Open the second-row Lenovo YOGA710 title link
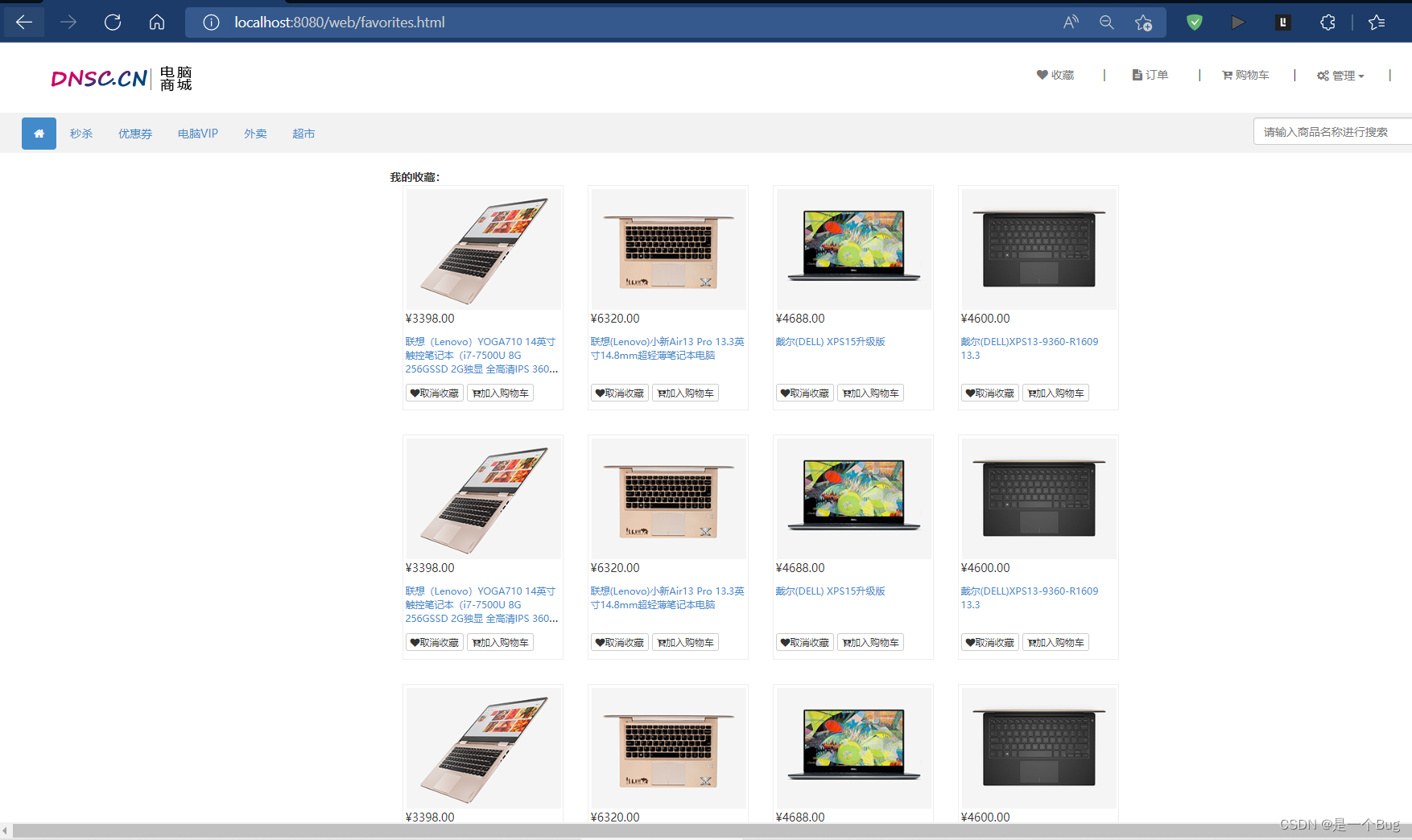The height and width of the screenshot is (840, 1412). pyautogui.click(x=481, y=605)
